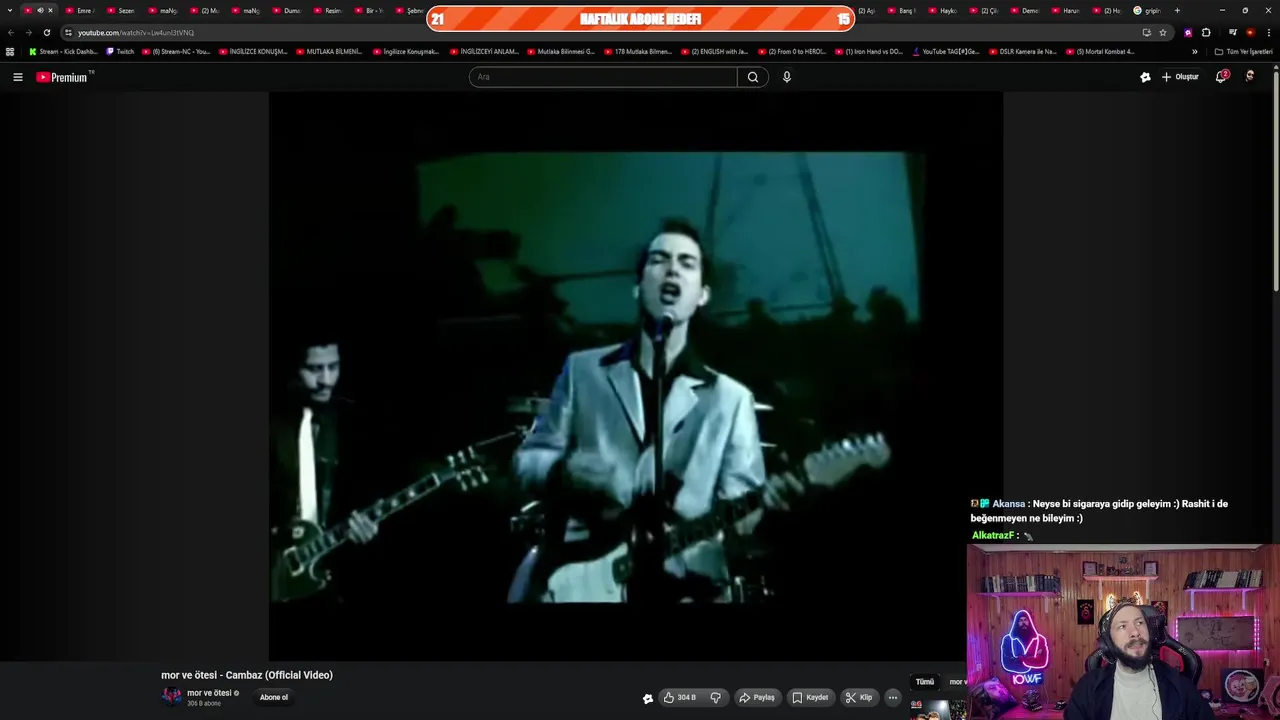Switch to the Emre tab
This screenshot has height=720, width=1280.
(80, 10)
